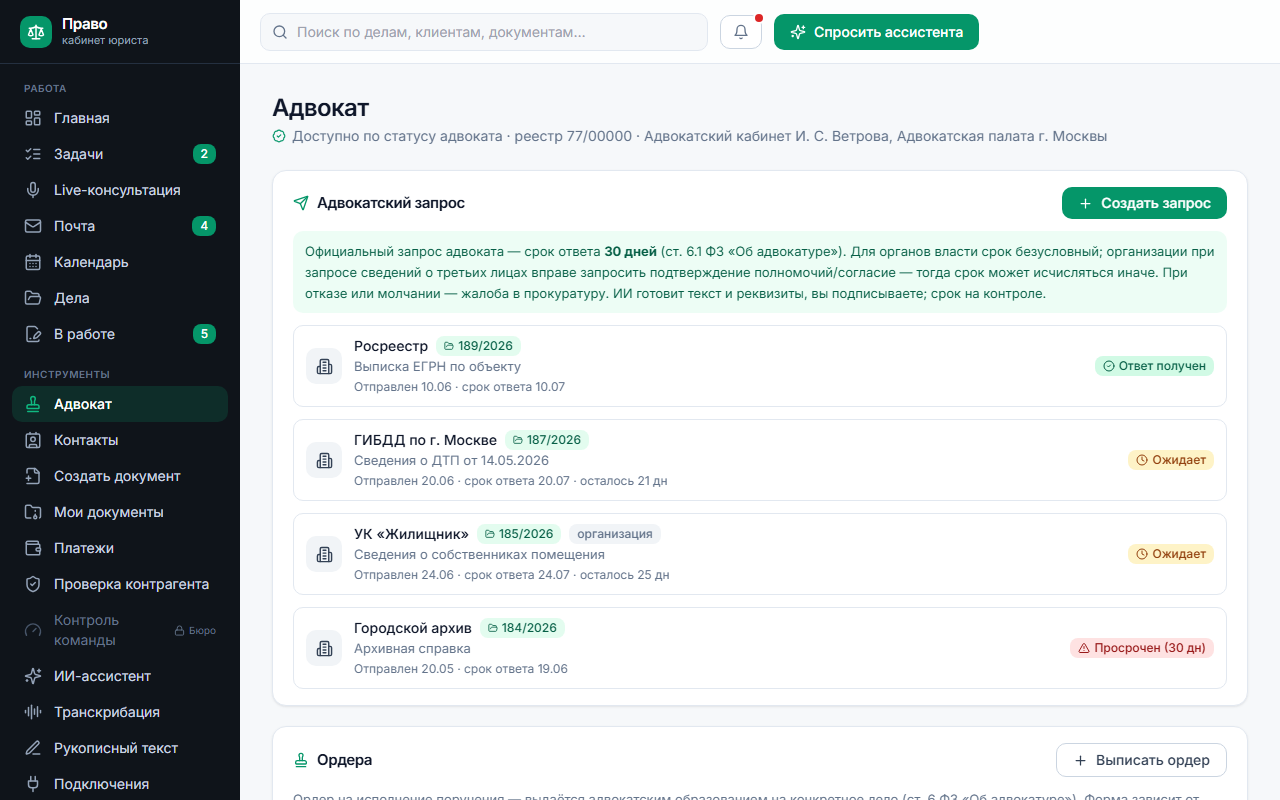This screenshot has width=1280, height=800.
Task: Click the Подключения plug icon
Action: (x=33, y=784)
